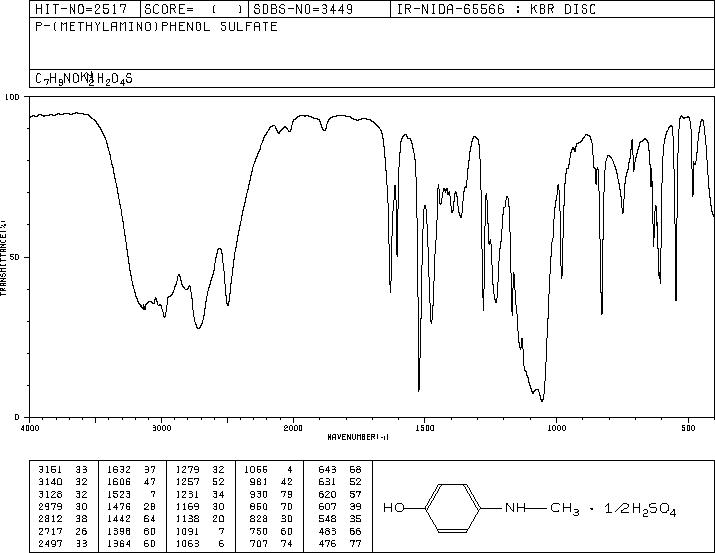
Task: Select the 1138 peak entry in the table
Action: point(200,519)
